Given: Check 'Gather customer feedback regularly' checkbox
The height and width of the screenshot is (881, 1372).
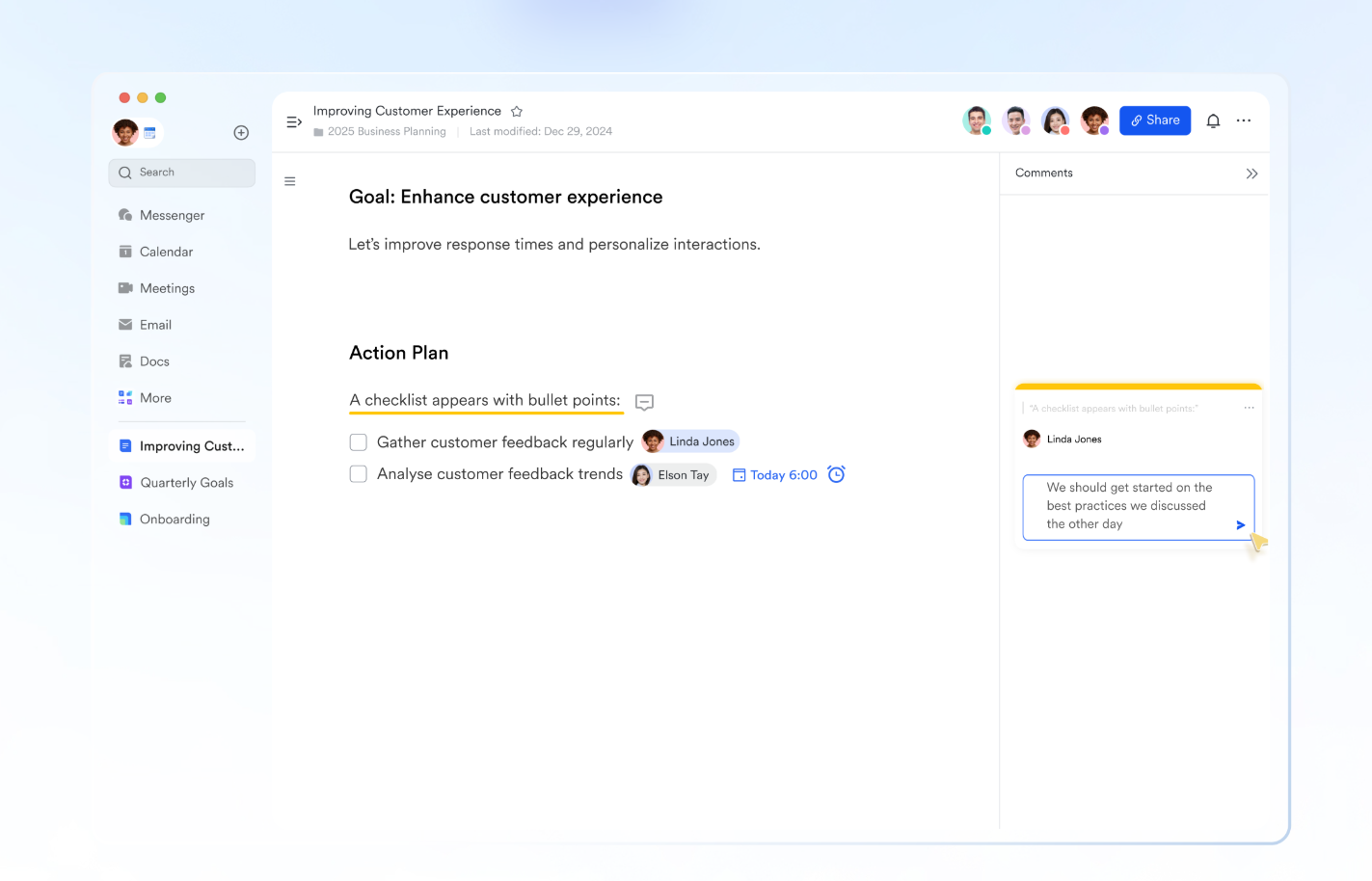Looking at the screenshot, I should [x=359, y=442].
